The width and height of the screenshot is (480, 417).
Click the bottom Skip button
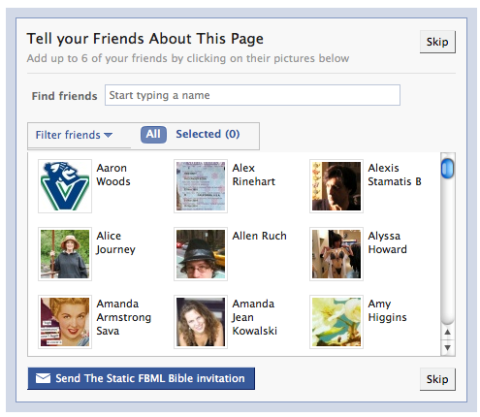point(437,379)
